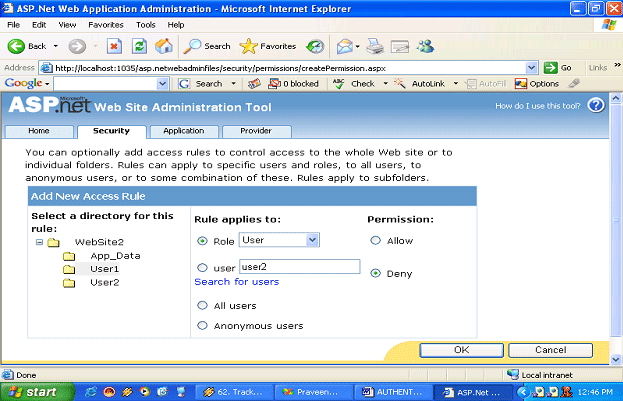
Task: Click How do I use this tool link
Action: [538, 106]
